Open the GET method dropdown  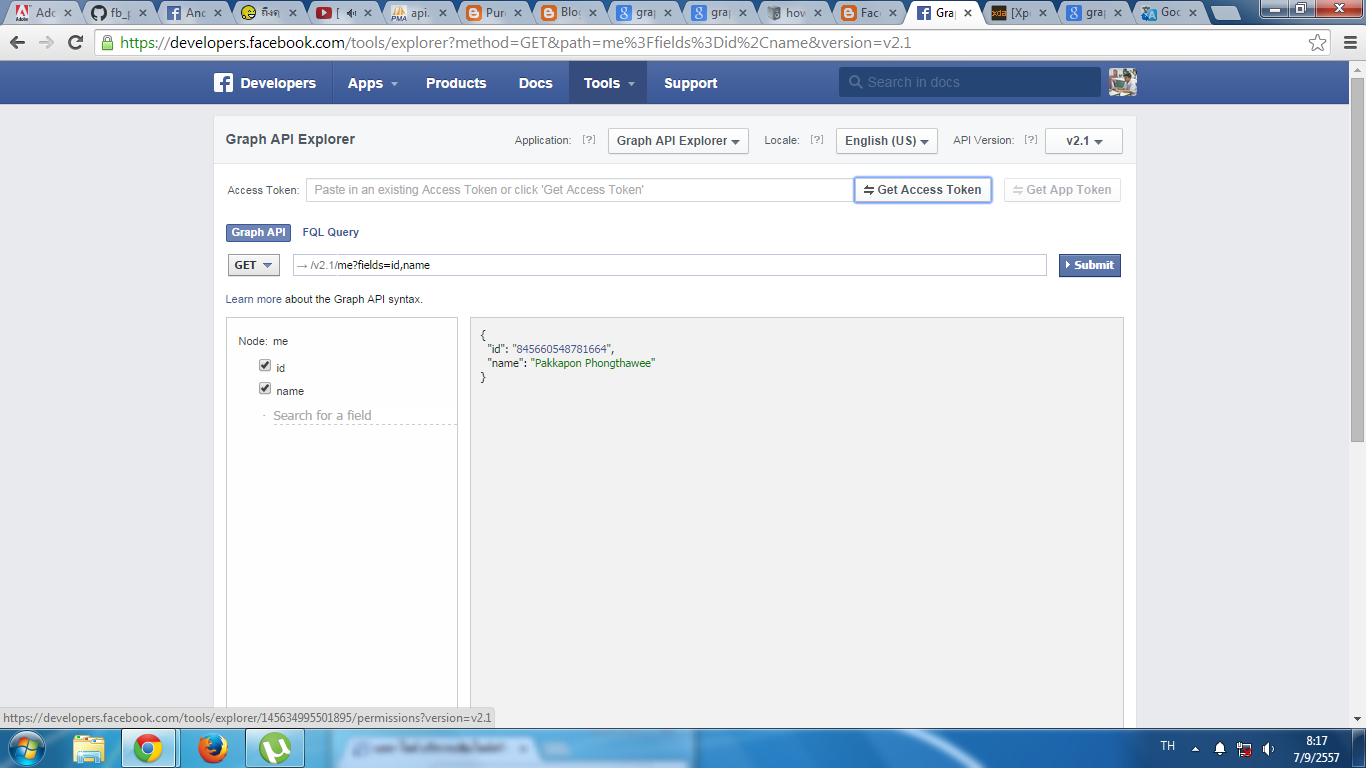click(x=254, y=265)
